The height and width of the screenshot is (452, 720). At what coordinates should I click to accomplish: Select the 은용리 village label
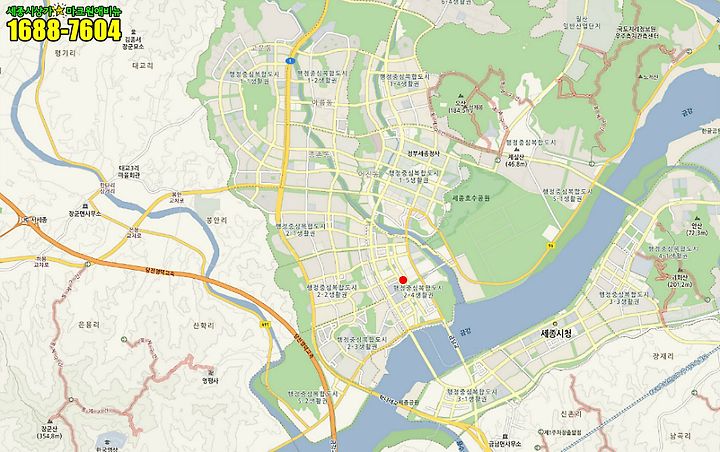89,324
